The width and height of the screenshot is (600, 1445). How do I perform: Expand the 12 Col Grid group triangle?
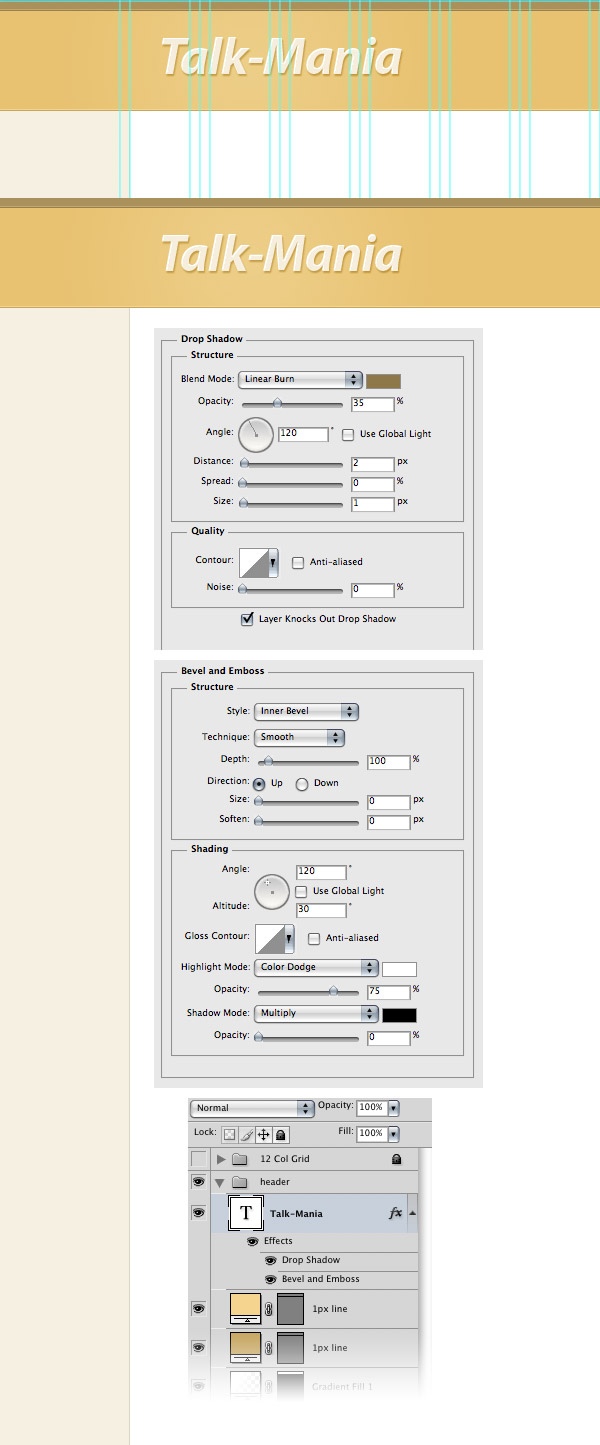221,1159
